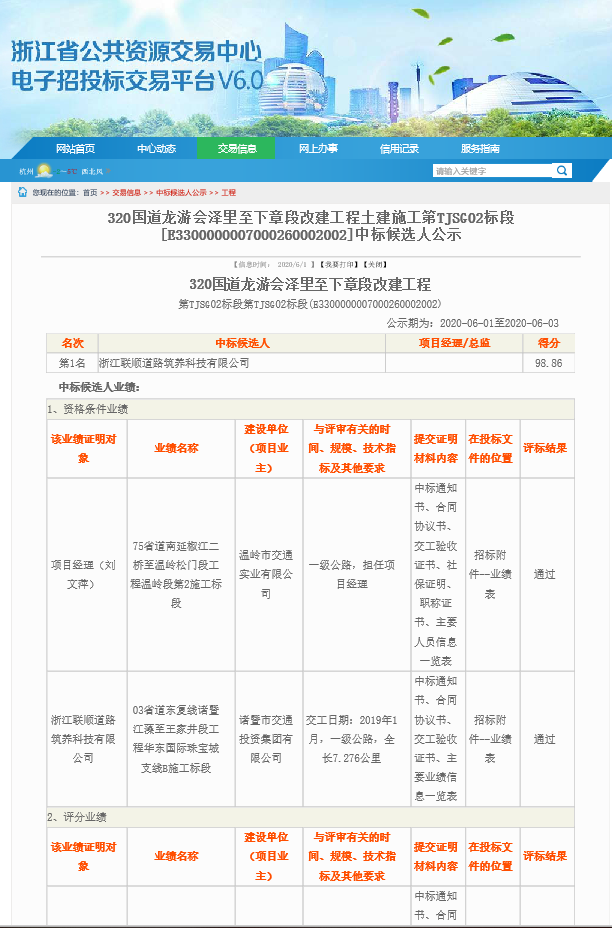Click the weather sun-cloud icon
The width and height of the screenshot is (612, 928).
(44, 171)
